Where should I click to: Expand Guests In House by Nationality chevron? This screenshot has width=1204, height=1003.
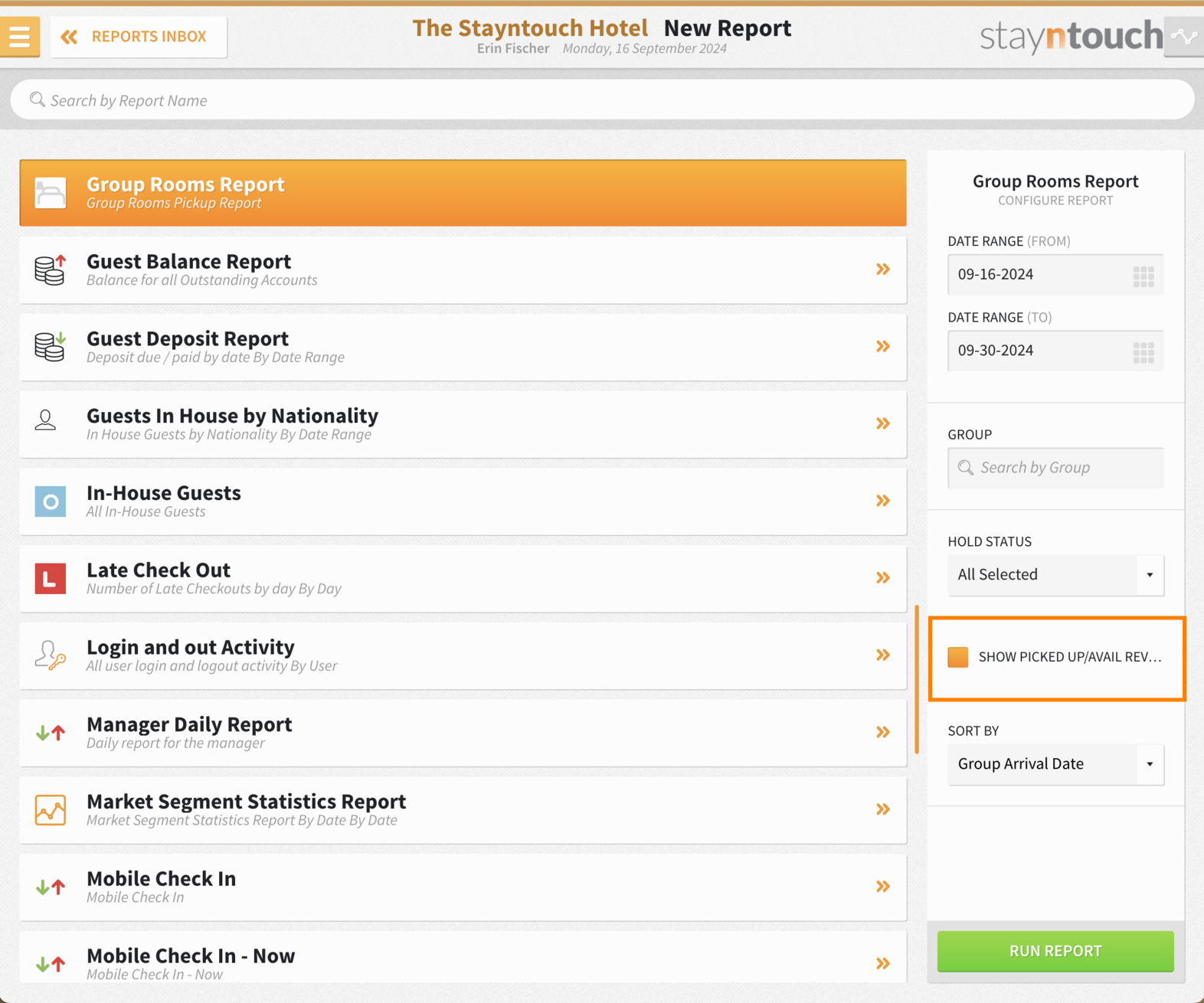click(883, 423)
